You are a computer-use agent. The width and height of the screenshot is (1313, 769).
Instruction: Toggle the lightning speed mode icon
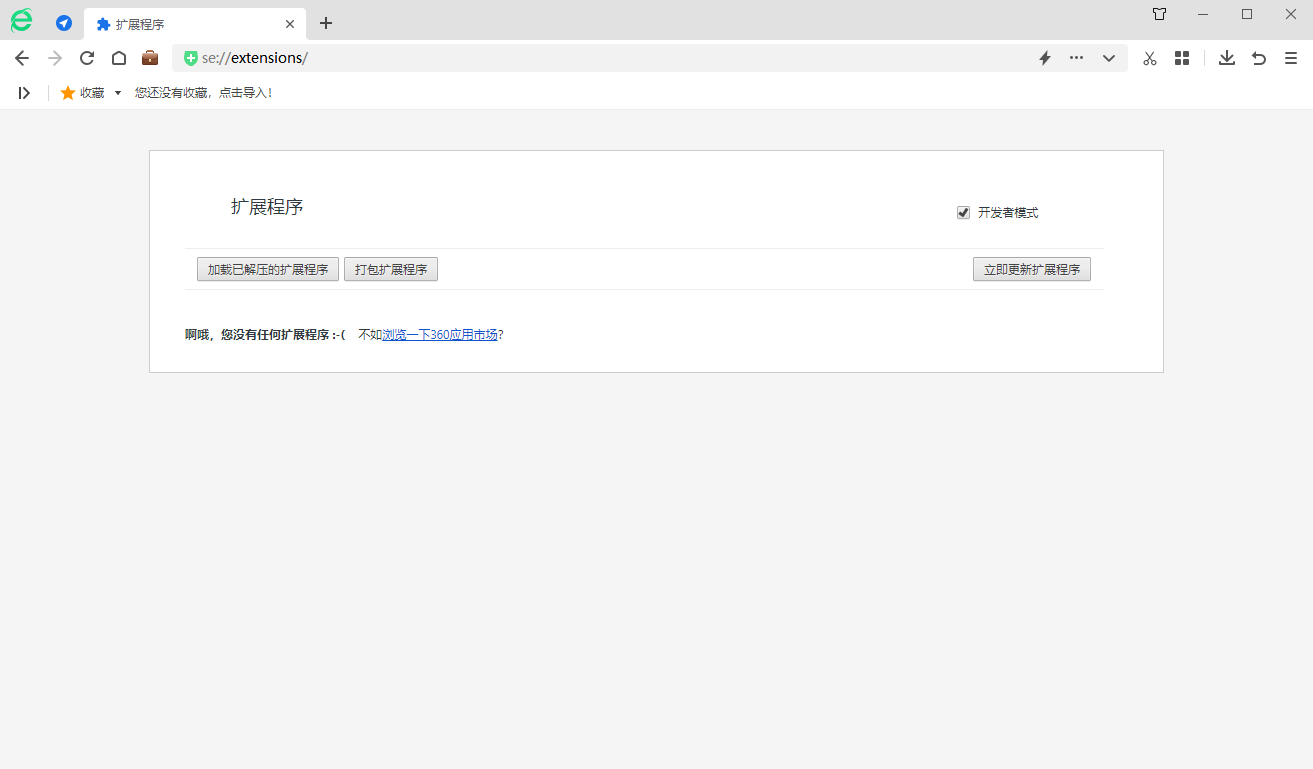point(1045,58)
